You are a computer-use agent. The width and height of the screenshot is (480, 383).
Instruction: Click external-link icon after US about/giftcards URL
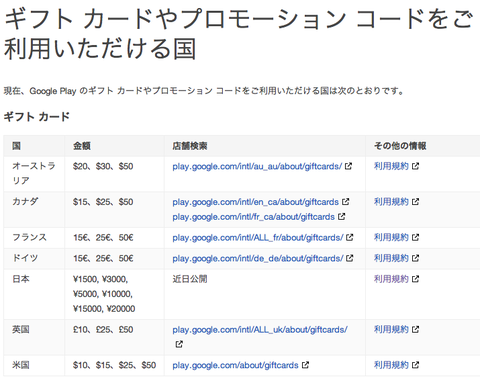(x=305, y=365)
